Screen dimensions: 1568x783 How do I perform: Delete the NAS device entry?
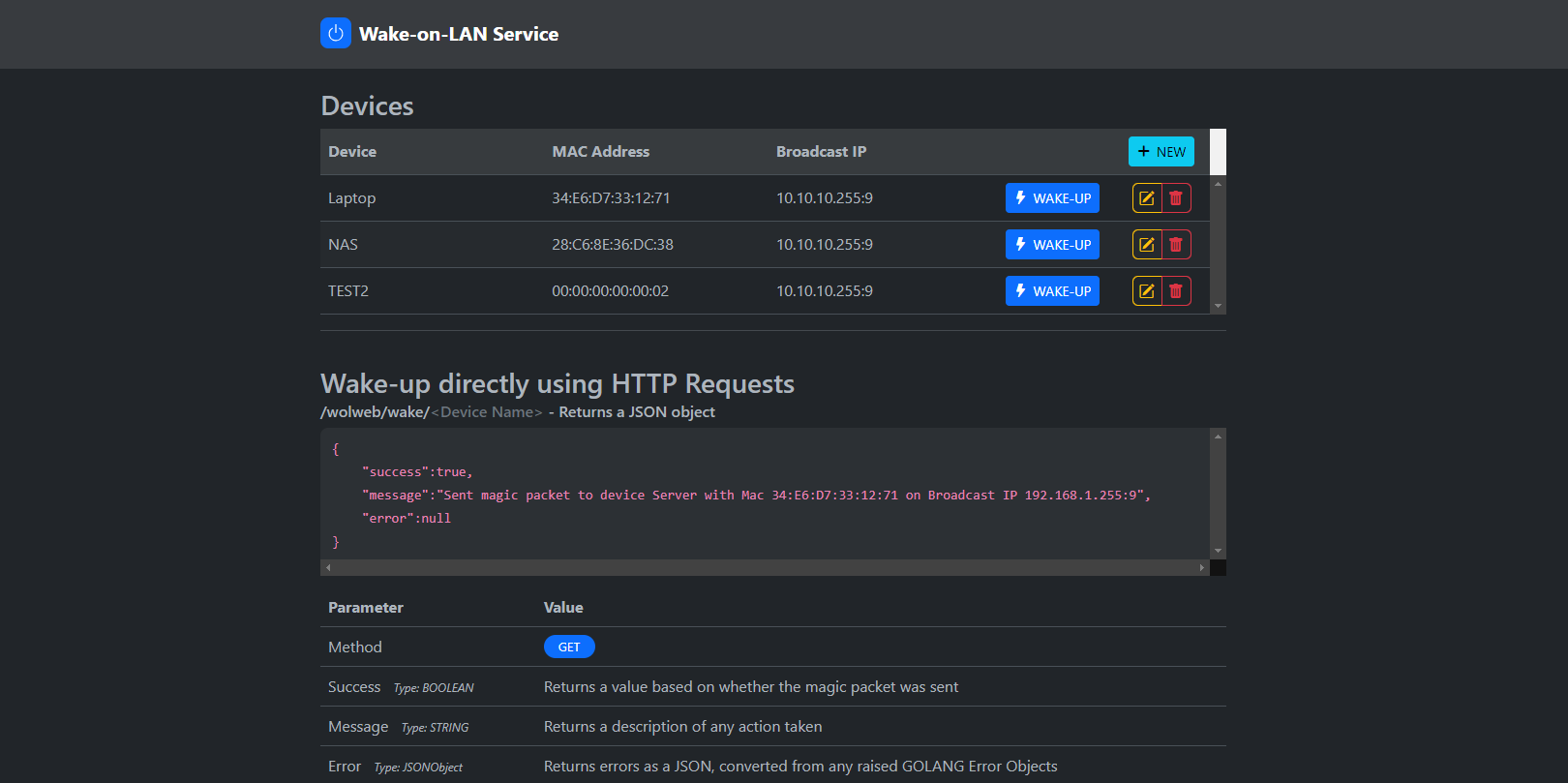point(1176,245)
